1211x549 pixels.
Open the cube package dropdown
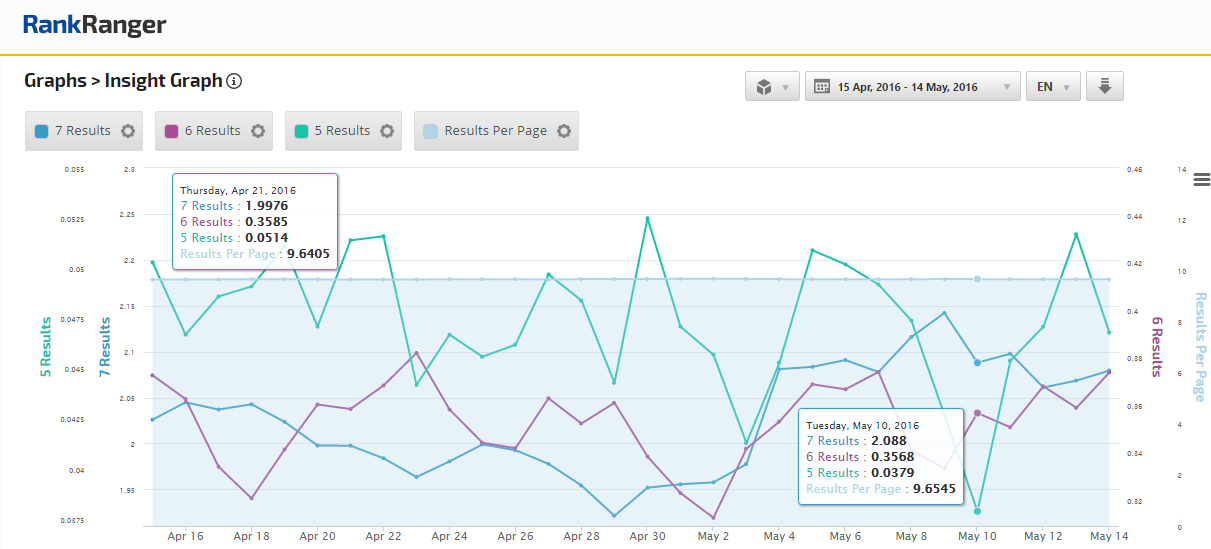pyautogui.click(x=772, y=87)
